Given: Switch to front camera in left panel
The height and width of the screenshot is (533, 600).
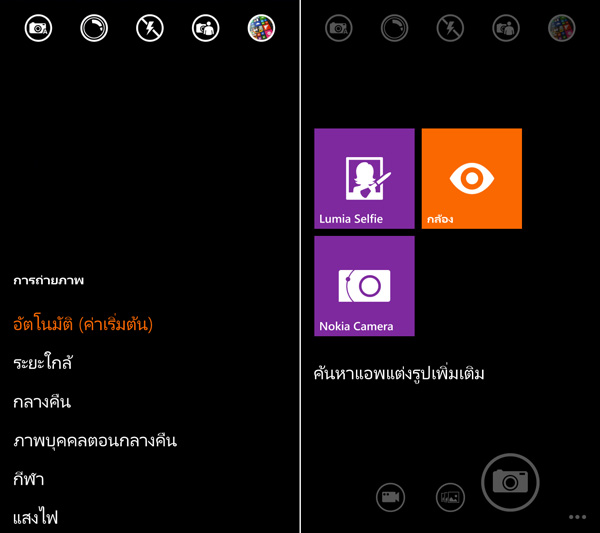Looking at the screenshot, I should pyautogui.click(x=205, y=28).
